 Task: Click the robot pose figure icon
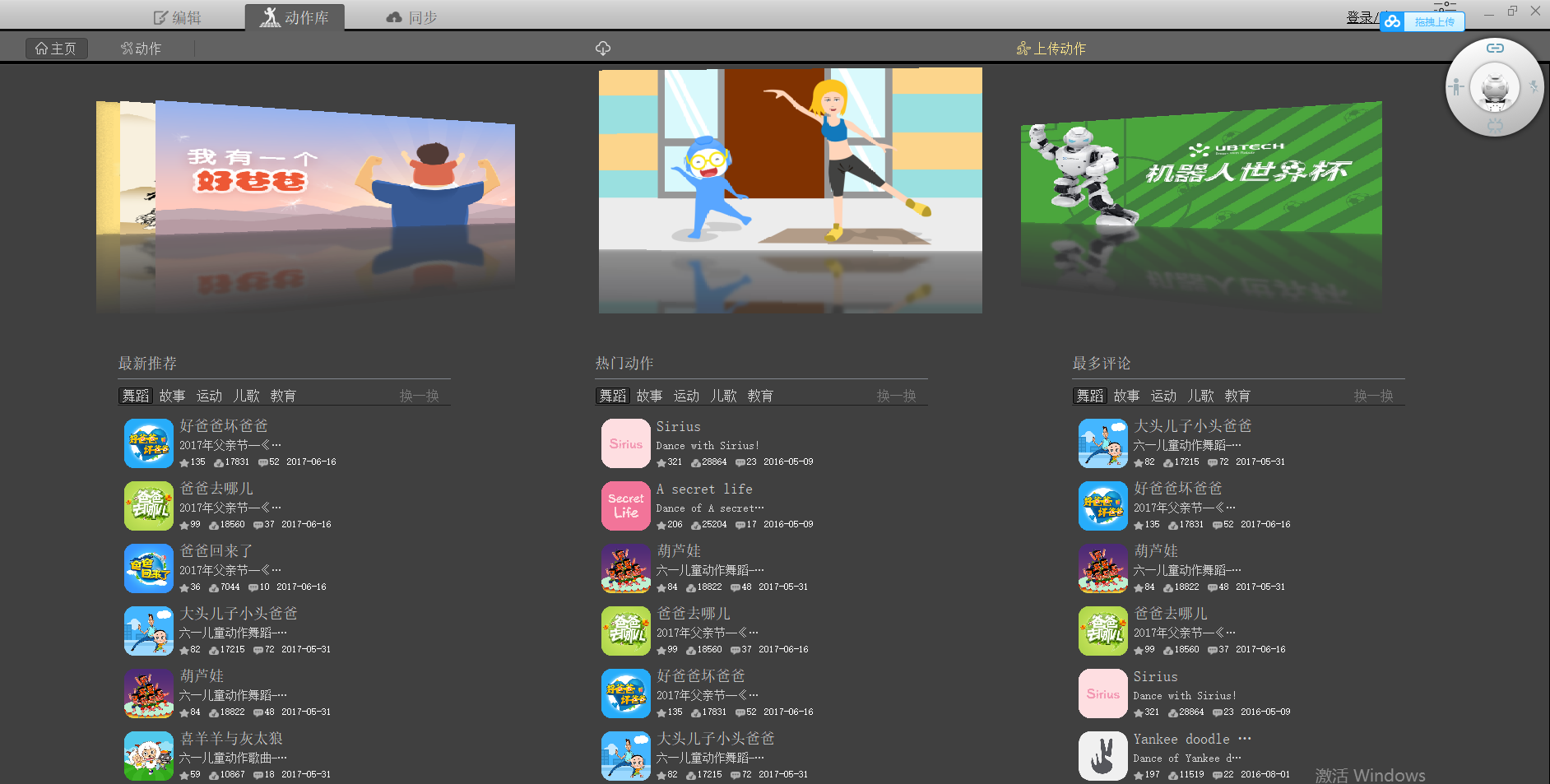point(1456,86)
